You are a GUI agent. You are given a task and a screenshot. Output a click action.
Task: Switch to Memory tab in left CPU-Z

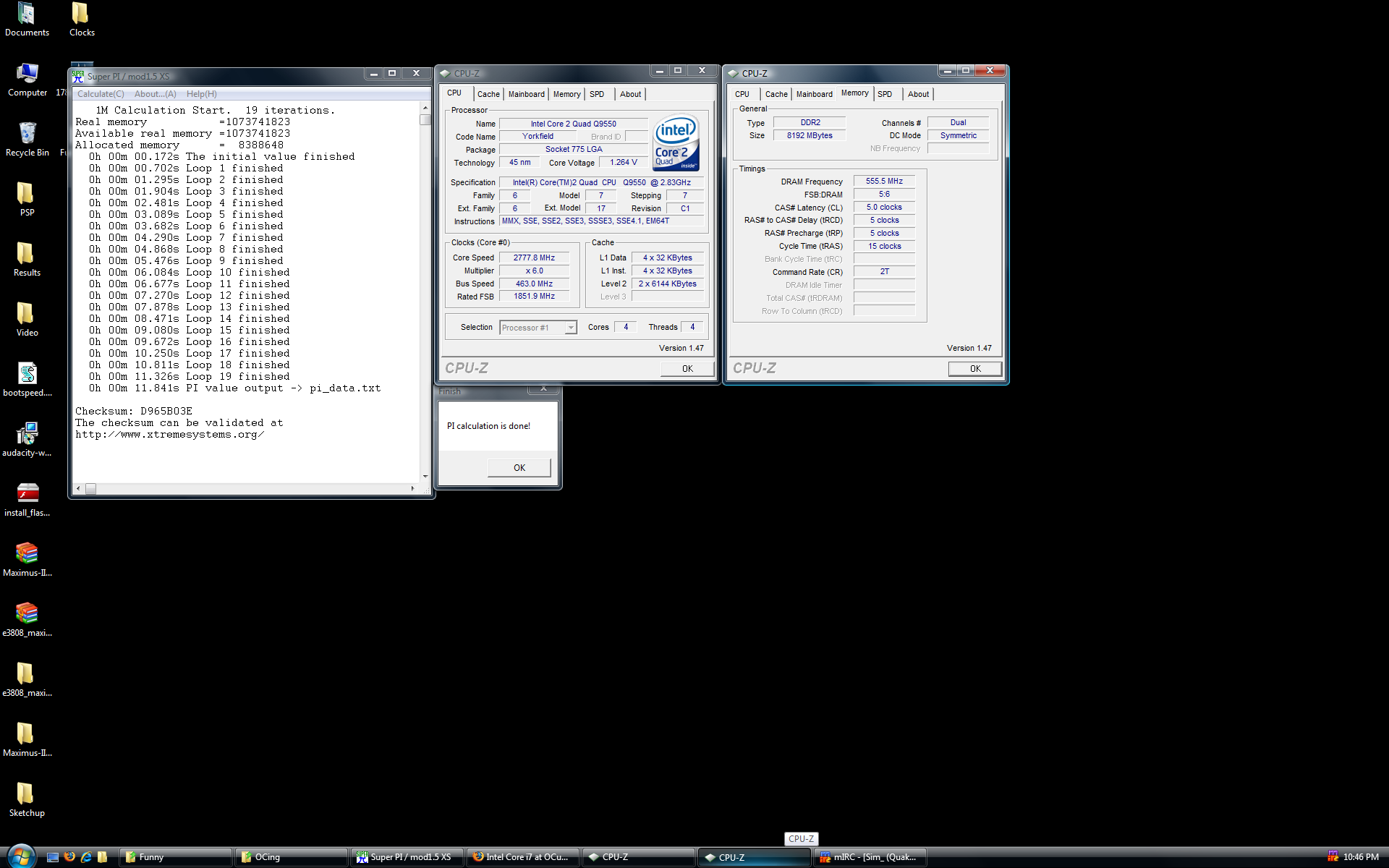click(566, 94)
